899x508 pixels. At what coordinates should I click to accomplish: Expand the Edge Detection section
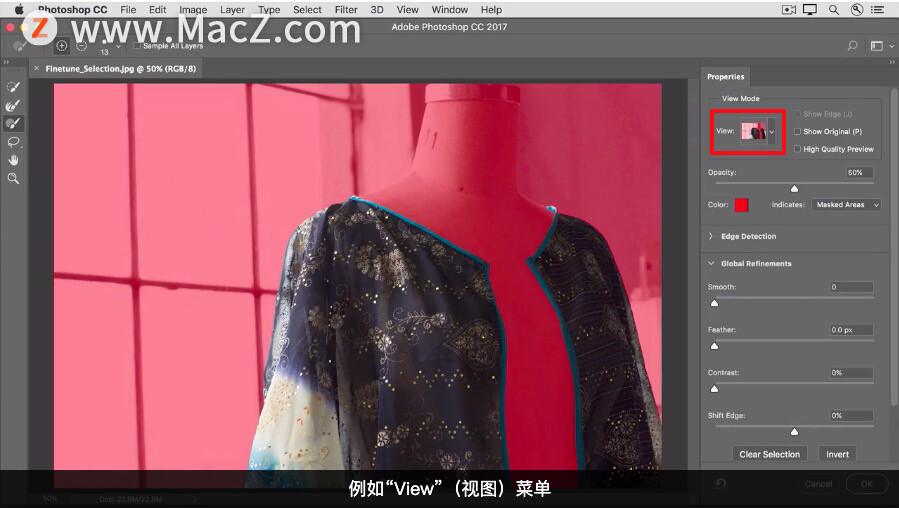click(x=711, y=236)
